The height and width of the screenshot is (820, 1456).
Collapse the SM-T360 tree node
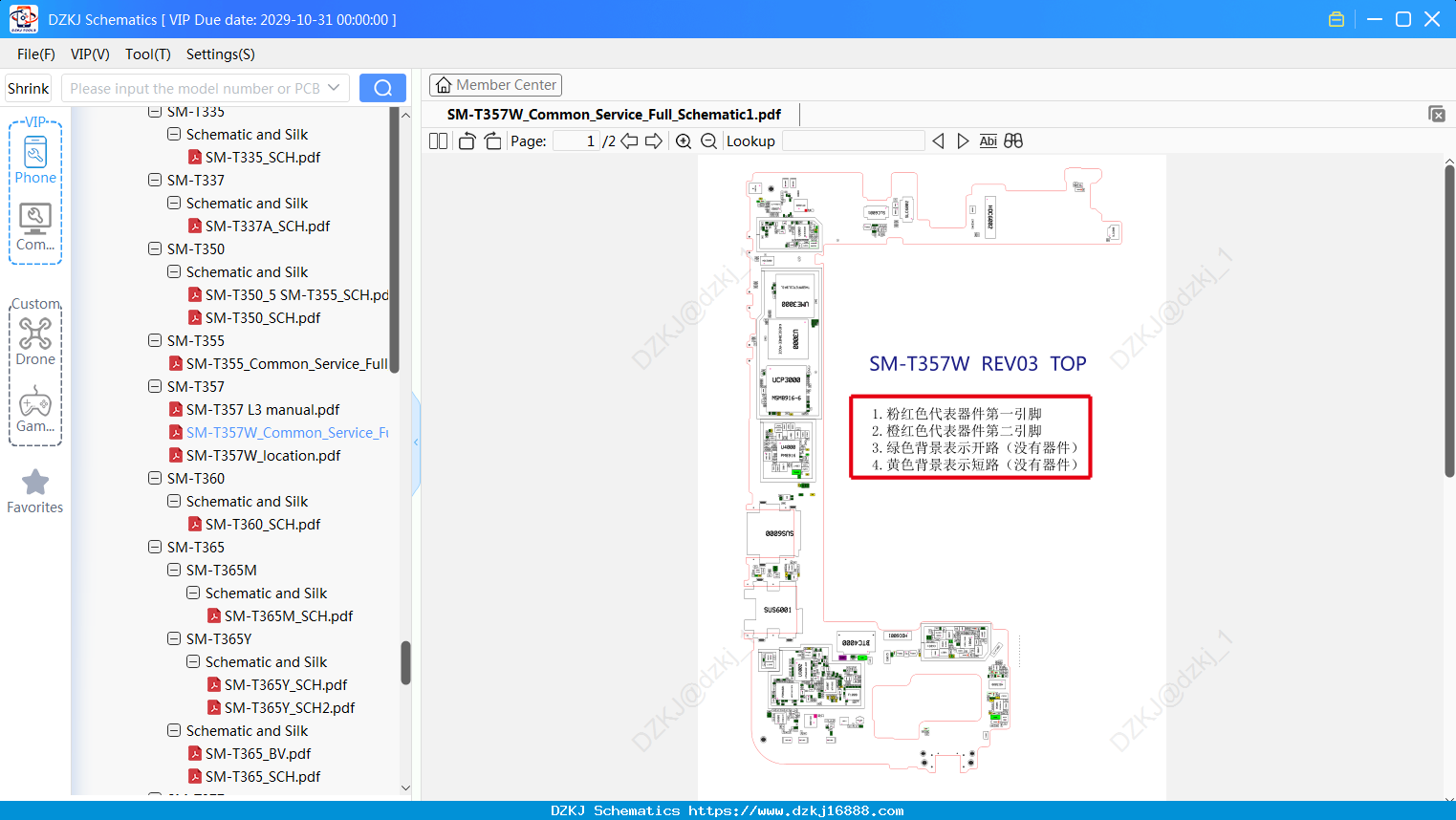tap(155, 478)
